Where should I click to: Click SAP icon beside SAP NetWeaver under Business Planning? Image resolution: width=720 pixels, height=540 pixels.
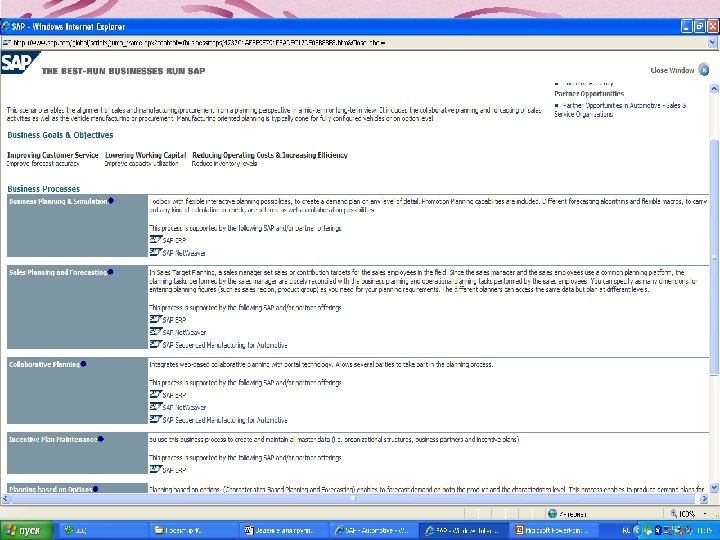tap(155, 252)
